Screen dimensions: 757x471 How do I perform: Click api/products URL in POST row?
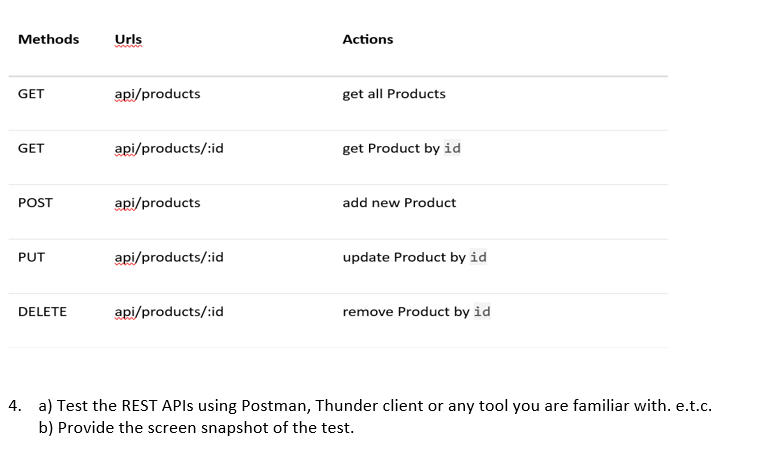tap(157, 203)
